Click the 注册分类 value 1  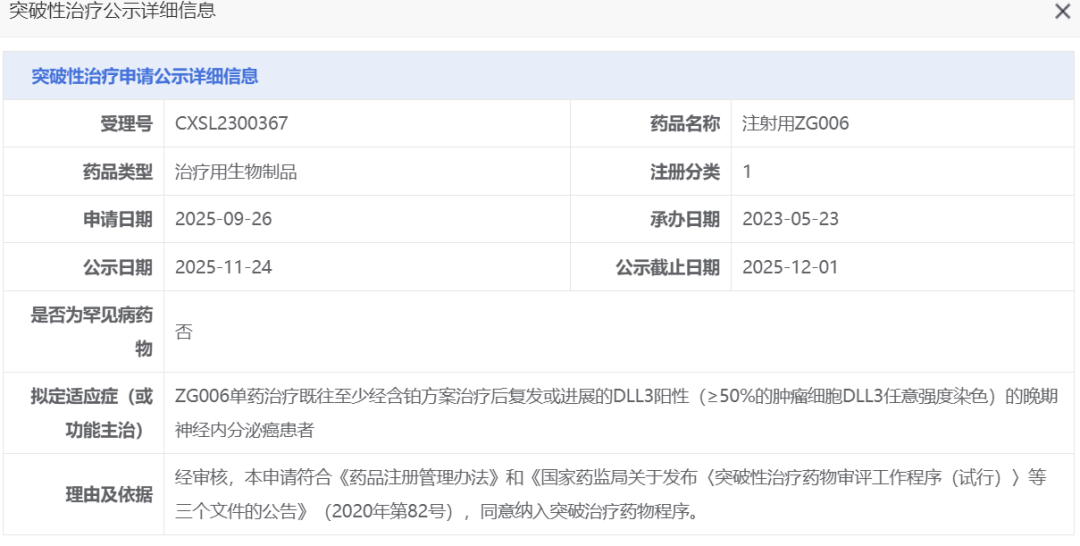coord(747,171)
